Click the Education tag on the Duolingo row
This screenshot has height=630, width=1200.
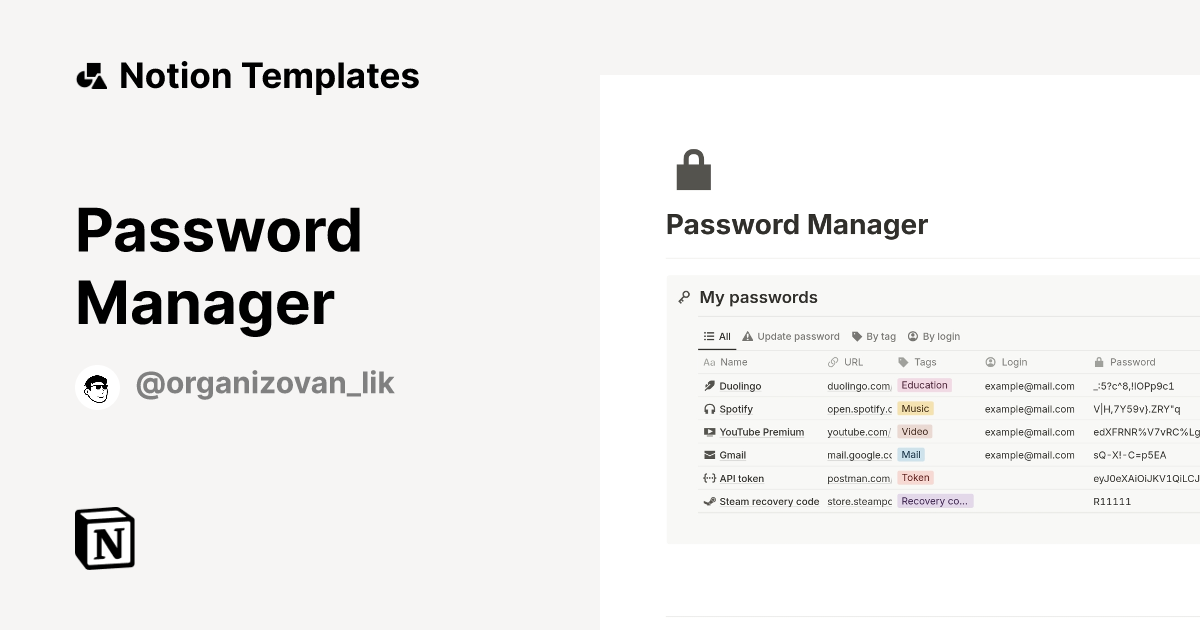click(x=924, y=385)
